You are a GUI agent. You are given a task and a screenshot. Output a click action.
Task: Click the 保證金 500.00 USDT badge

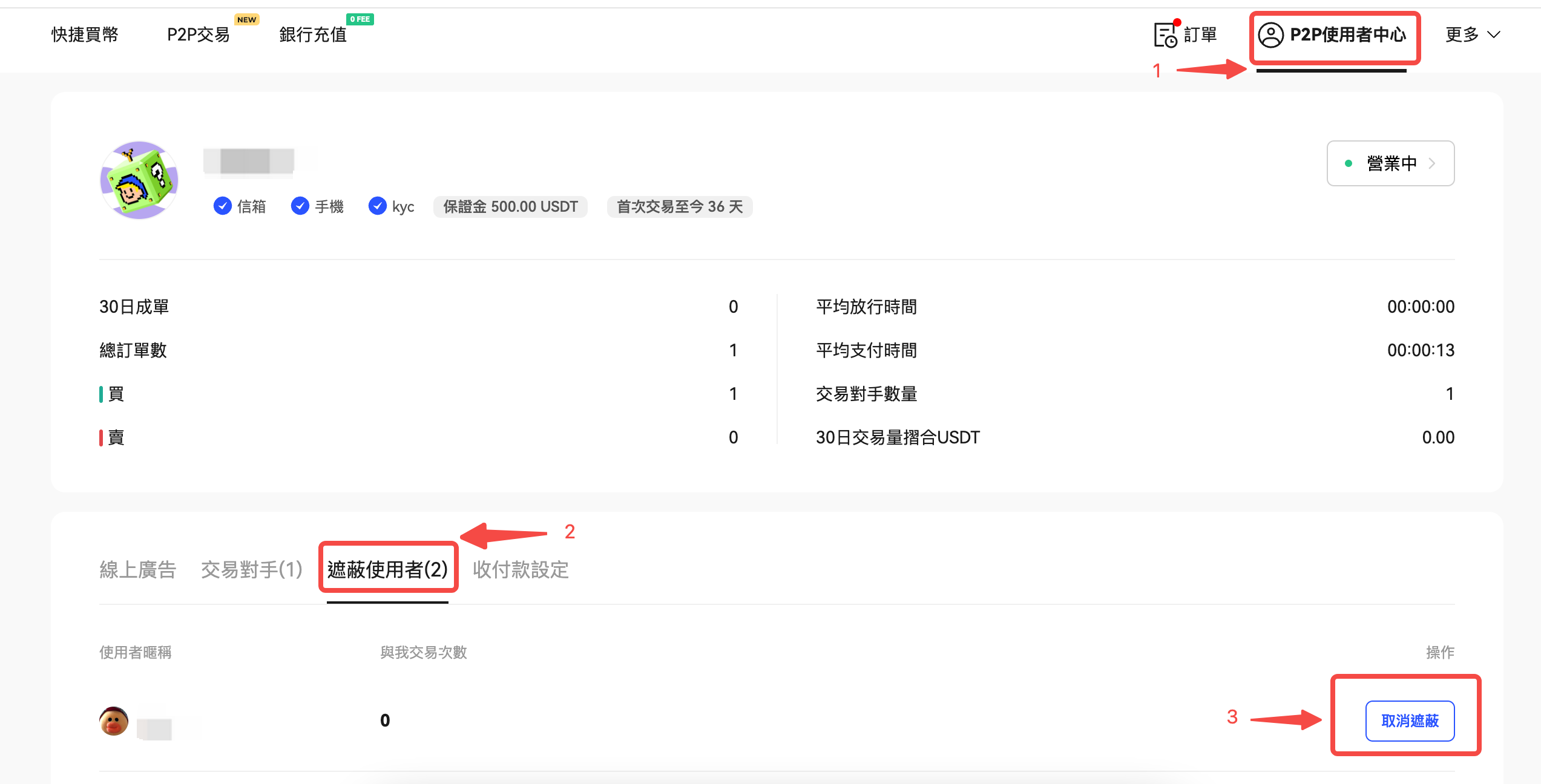[510, 206]
